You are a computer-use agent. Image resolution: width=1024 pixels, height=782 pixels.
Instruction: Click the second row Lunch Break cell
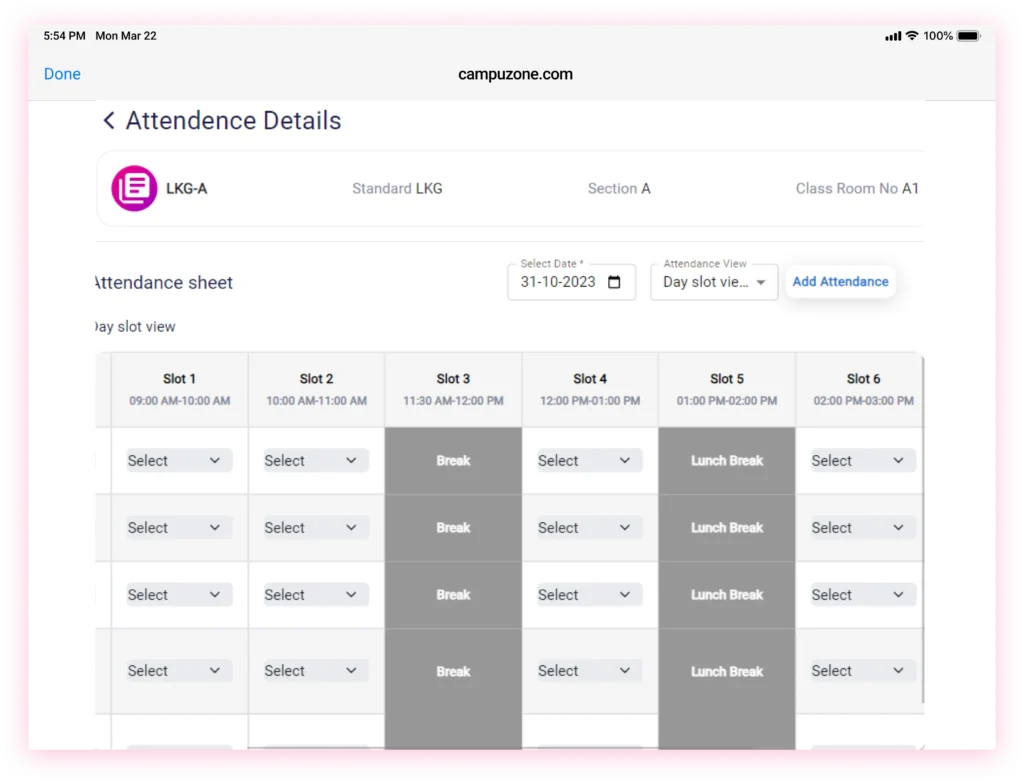click(x=727, y=528)
